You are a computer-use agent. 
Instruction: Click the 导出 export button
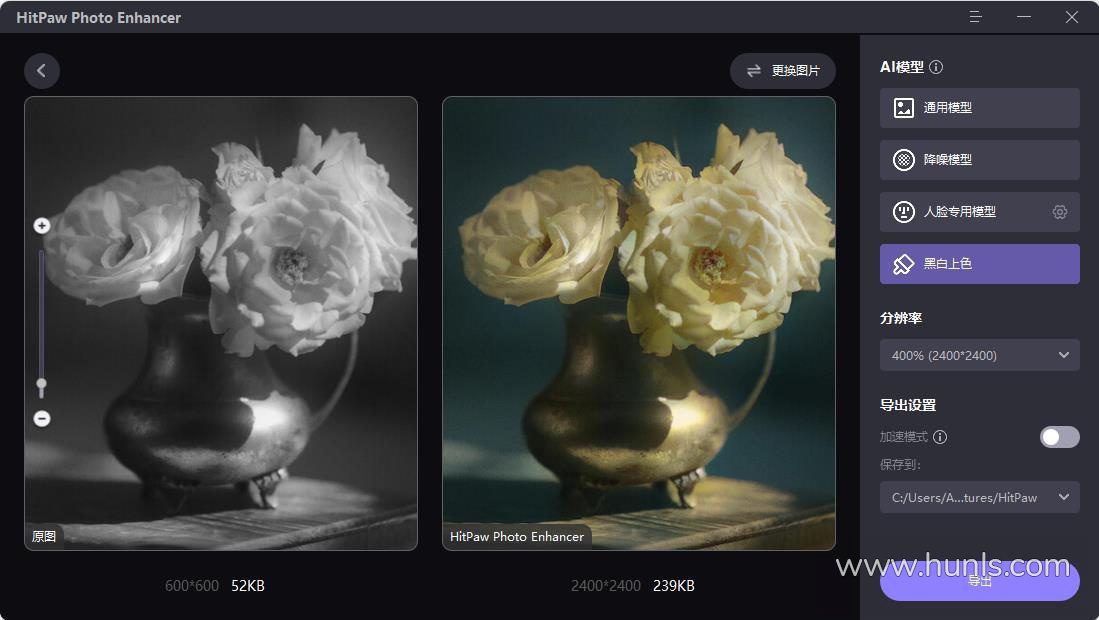979,581
